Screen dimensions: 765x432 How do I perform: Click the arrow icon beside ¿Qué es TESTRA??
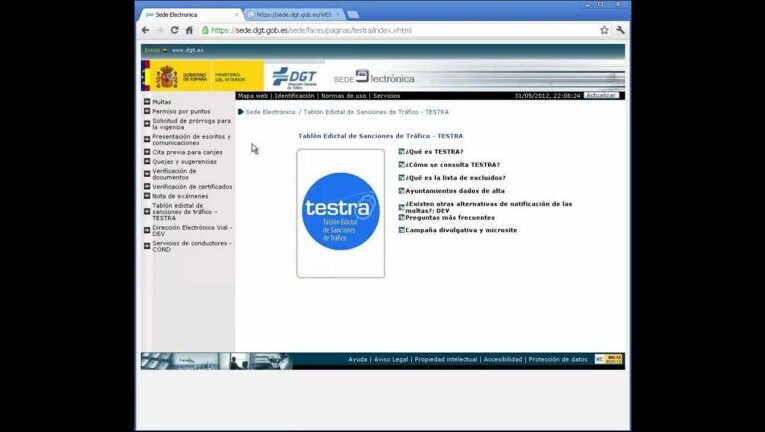[402, 152]
